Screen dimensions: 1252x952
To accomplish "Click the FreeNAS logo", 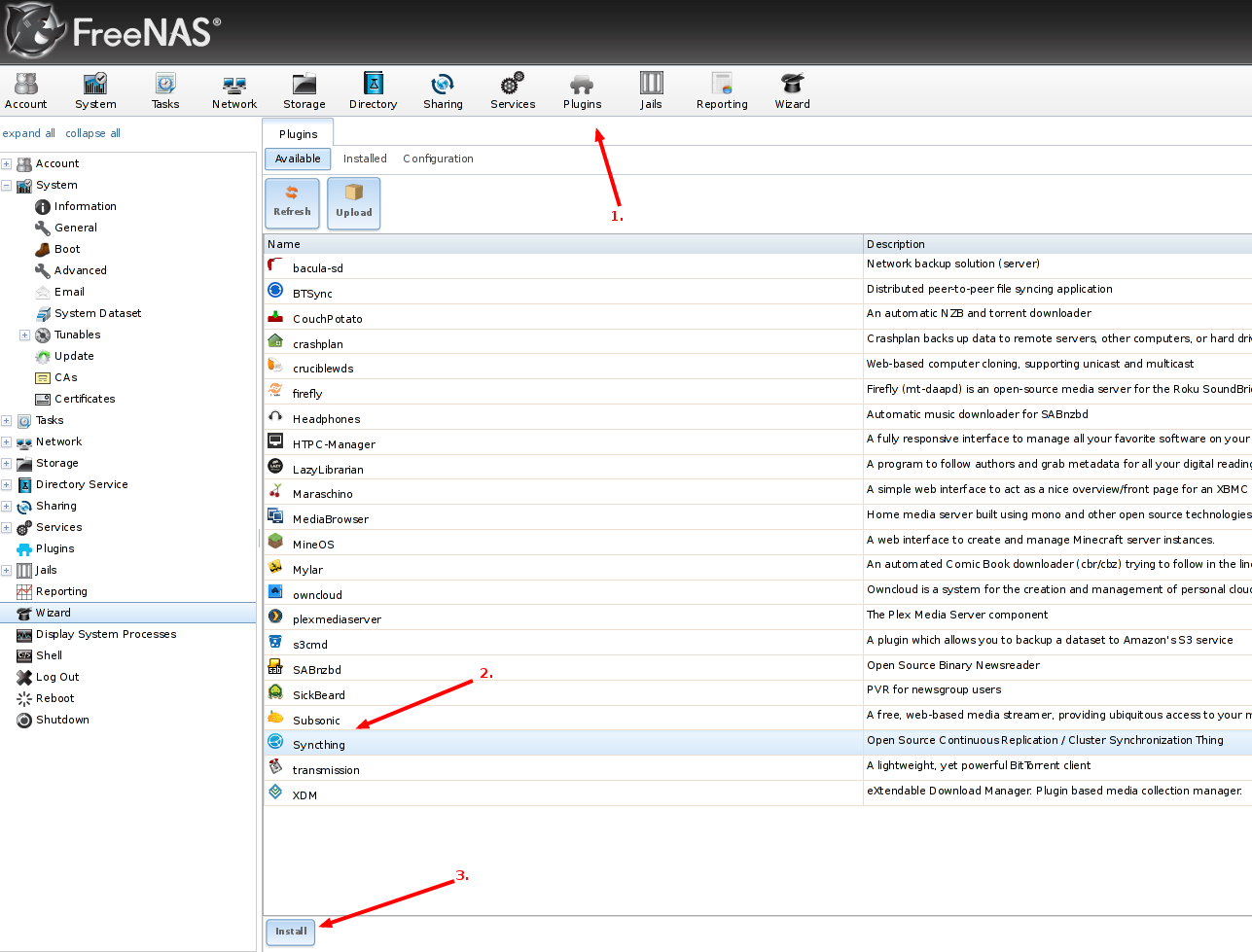I will coord(113,32).
